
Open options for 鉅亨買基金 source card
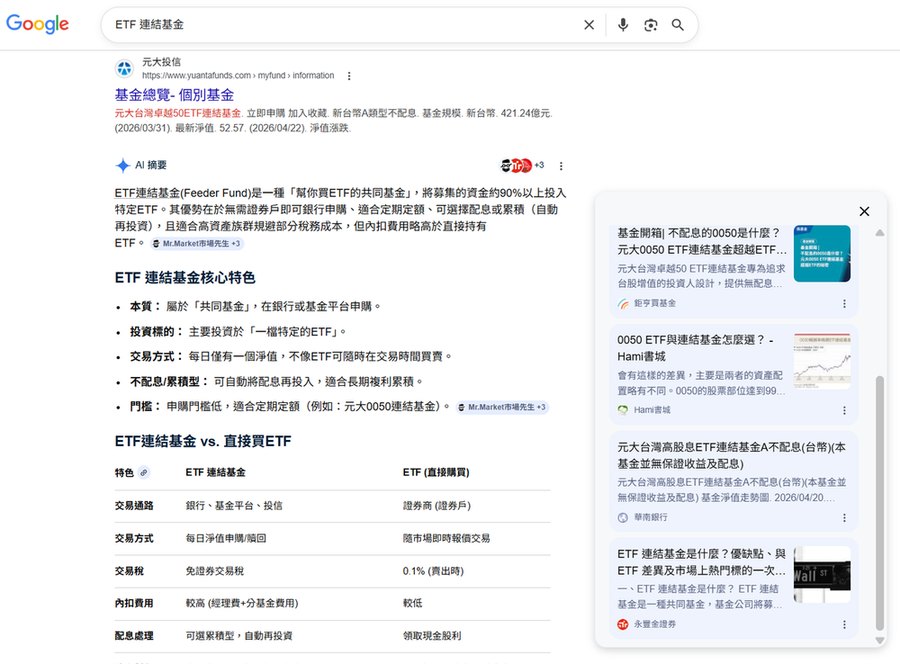tap(844, 303)
